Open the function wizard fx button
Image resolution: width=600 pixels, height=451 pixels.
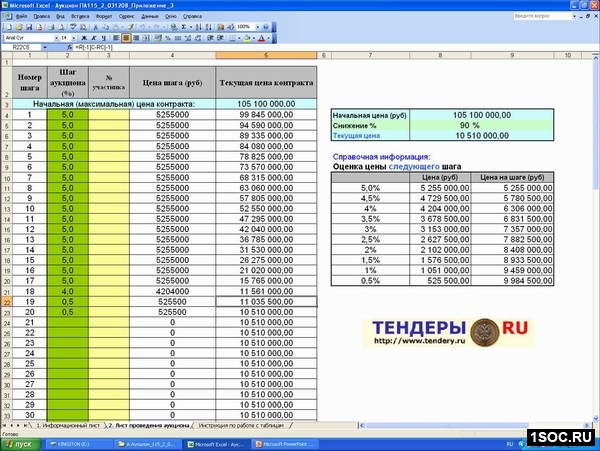[x=69, y=47]
